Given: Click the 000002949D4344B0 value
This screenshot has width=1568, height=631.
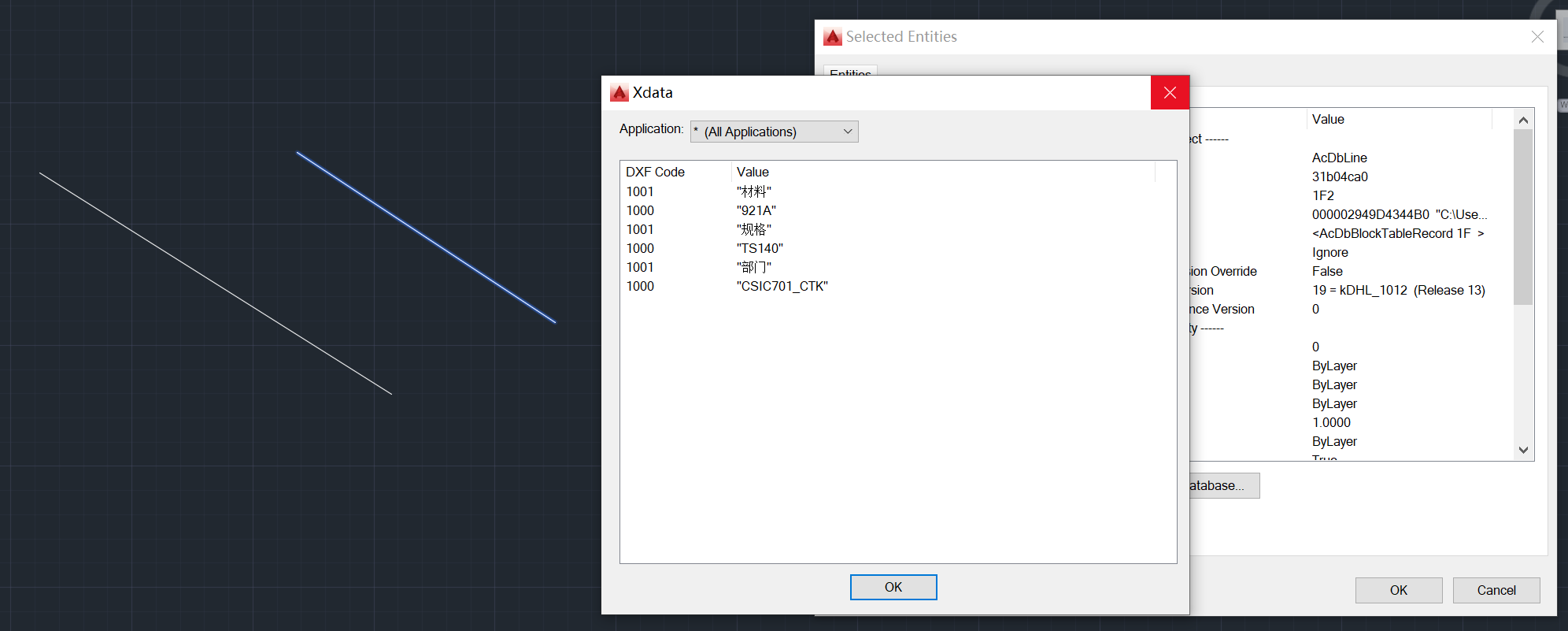Looking at the screenshot, I should pos(1400,214).
